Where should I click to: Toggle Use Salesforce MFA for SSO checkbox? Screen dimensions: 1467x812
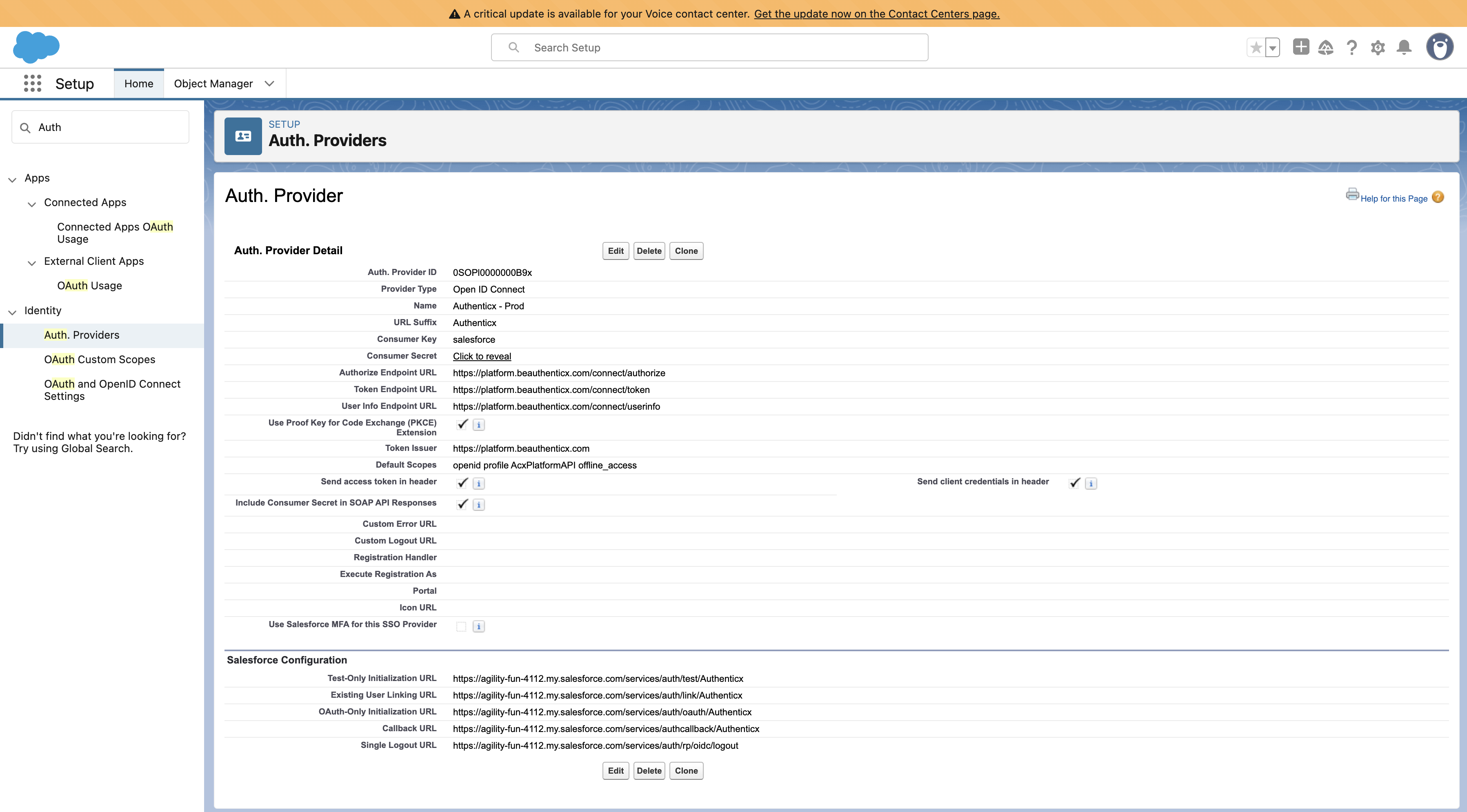tap(461, 626)
